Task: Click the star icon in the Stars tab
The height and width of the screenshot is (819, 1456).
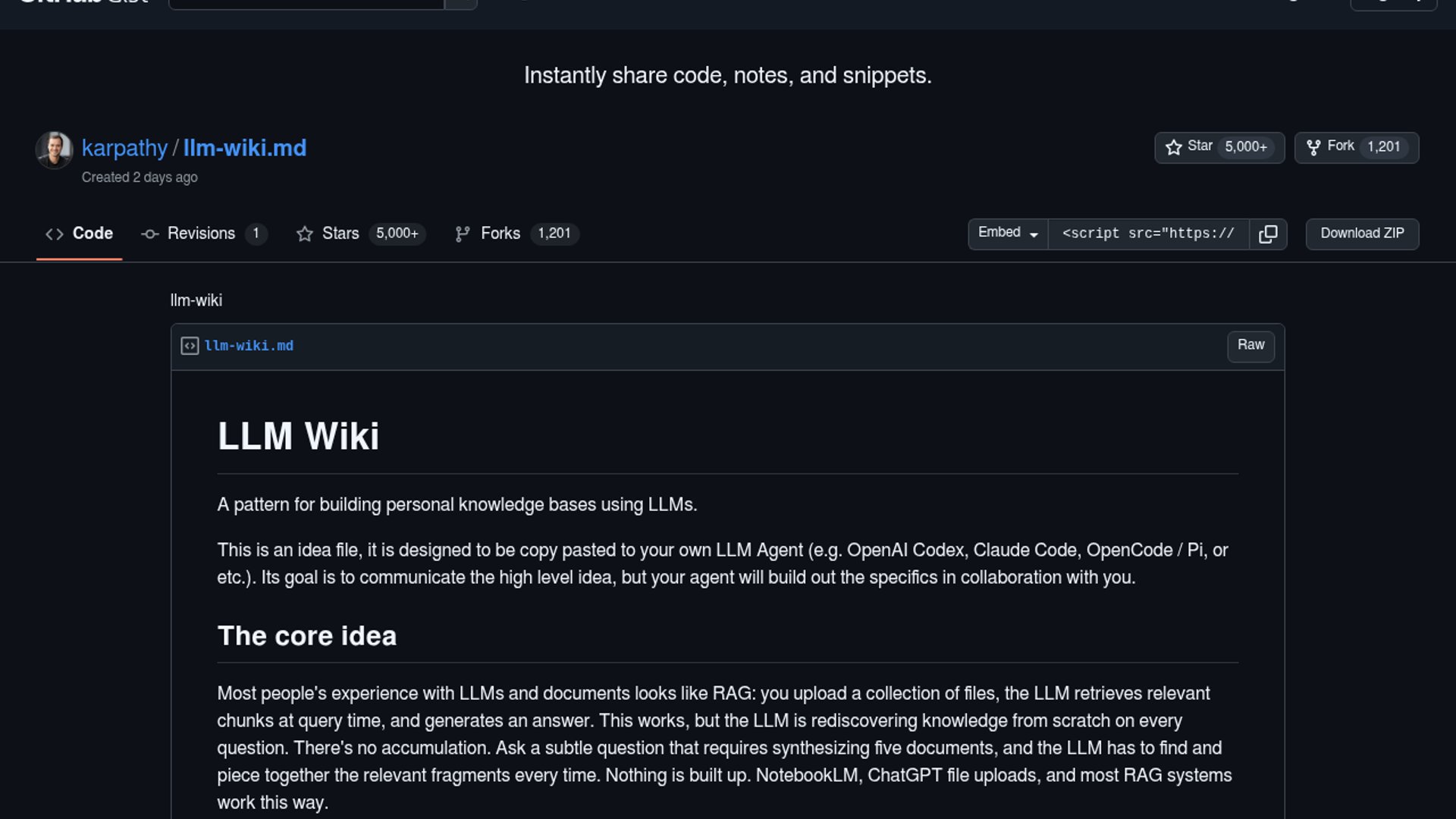Action: (x=305, y=234)
